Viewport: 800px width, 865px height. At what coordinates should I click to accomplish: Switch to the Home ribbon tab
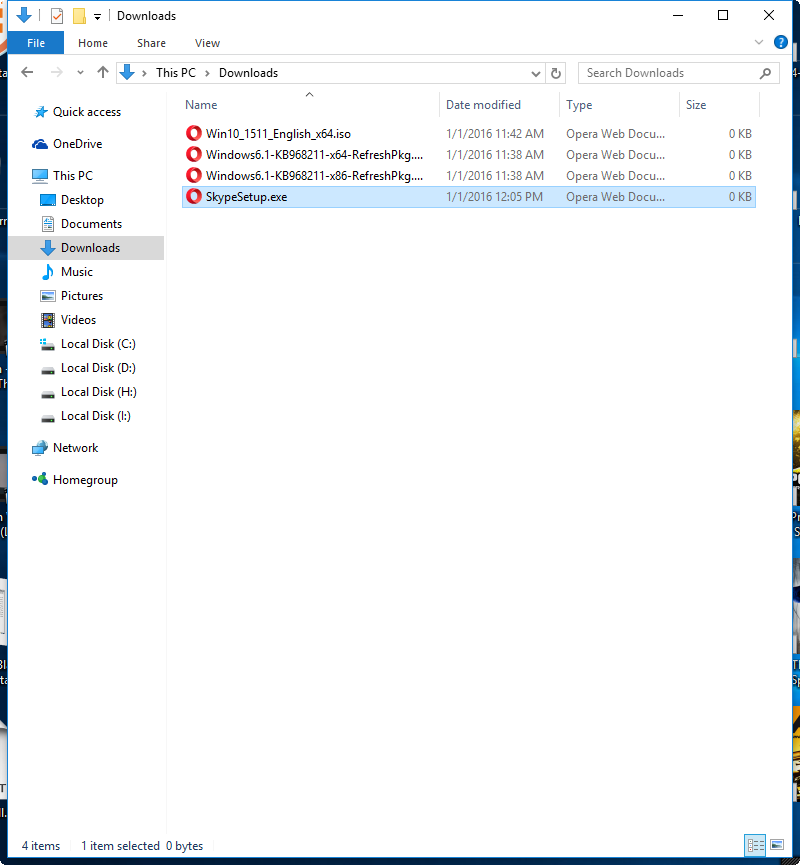pos(93,43)
